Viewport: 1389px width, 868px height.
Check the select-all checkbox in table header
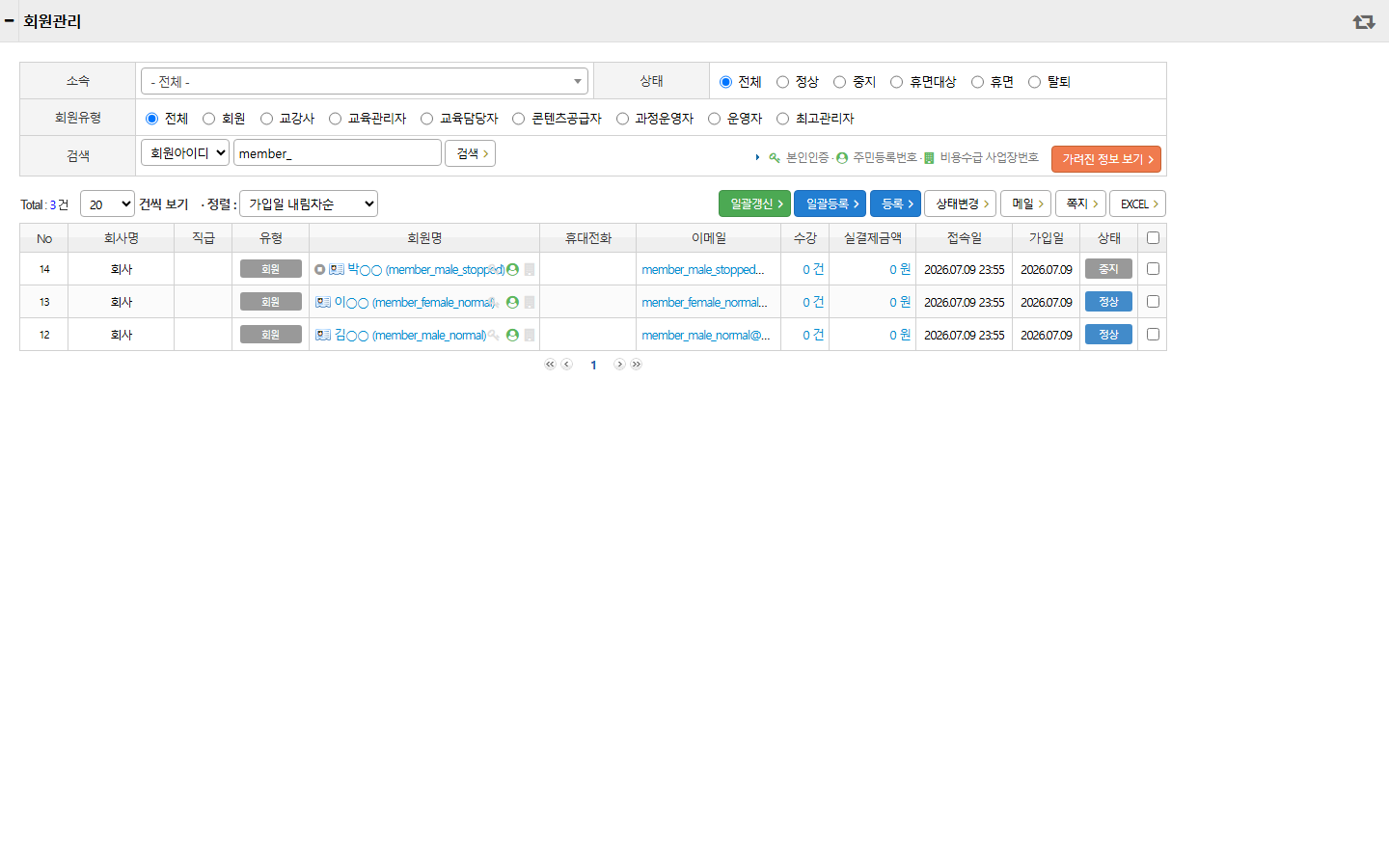tap(1153, 238)
